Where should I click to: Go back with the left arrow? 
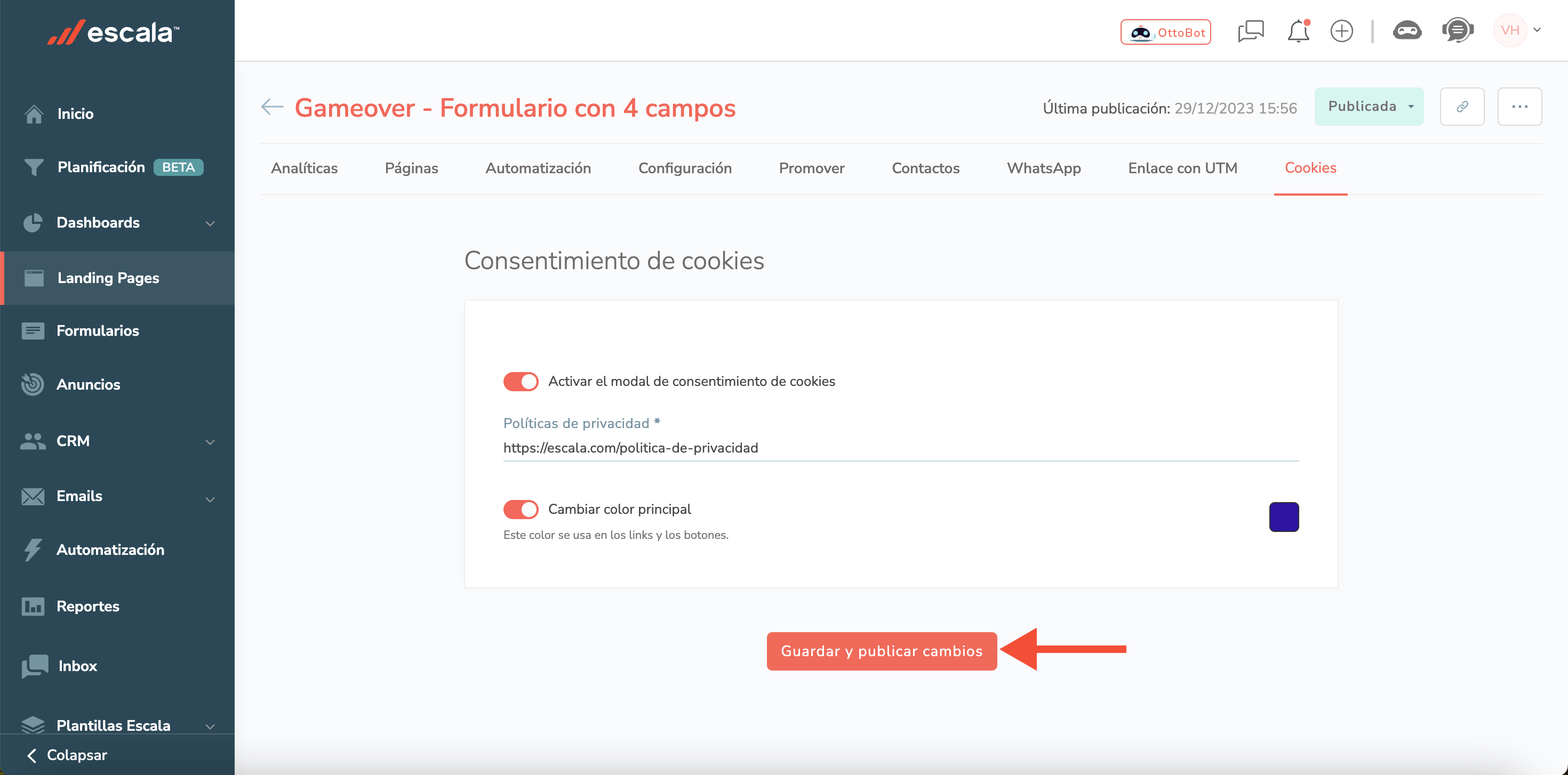[272, 107]
